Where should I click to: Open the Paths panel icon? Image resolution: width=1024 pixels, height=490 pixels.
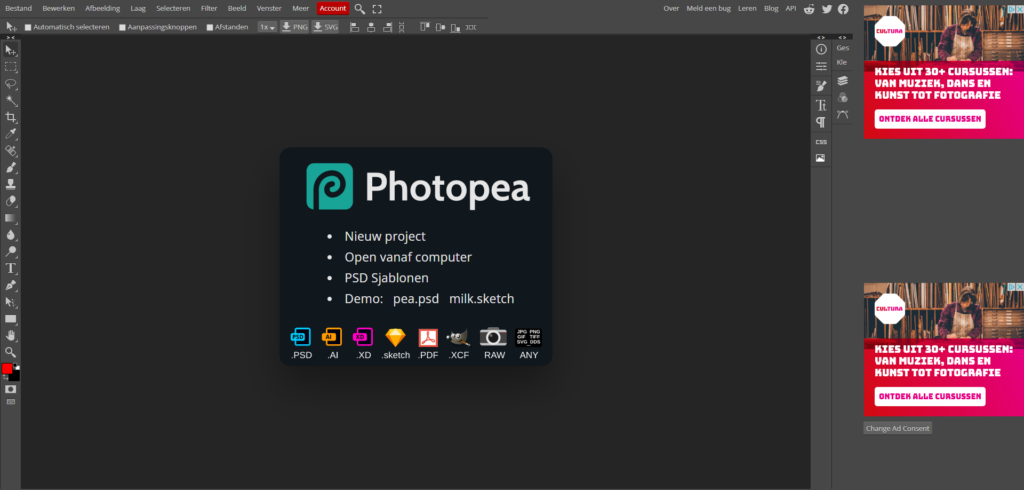click(x=842, y=114)
